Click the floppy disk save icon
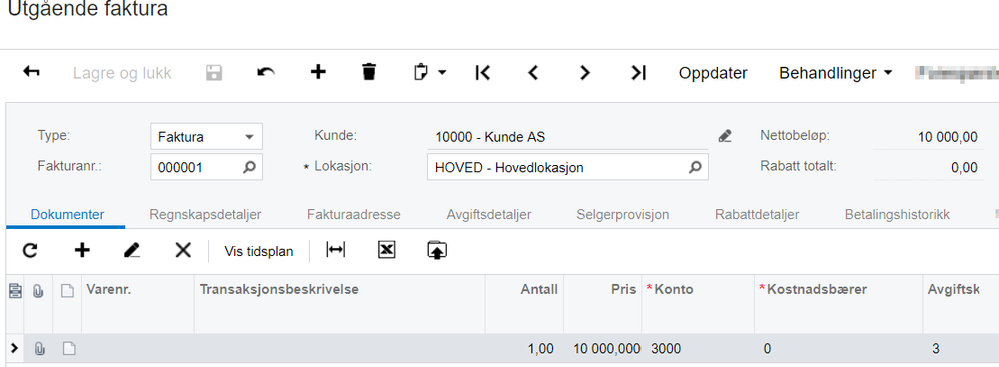The image size is (999, 367). point(214,73)
